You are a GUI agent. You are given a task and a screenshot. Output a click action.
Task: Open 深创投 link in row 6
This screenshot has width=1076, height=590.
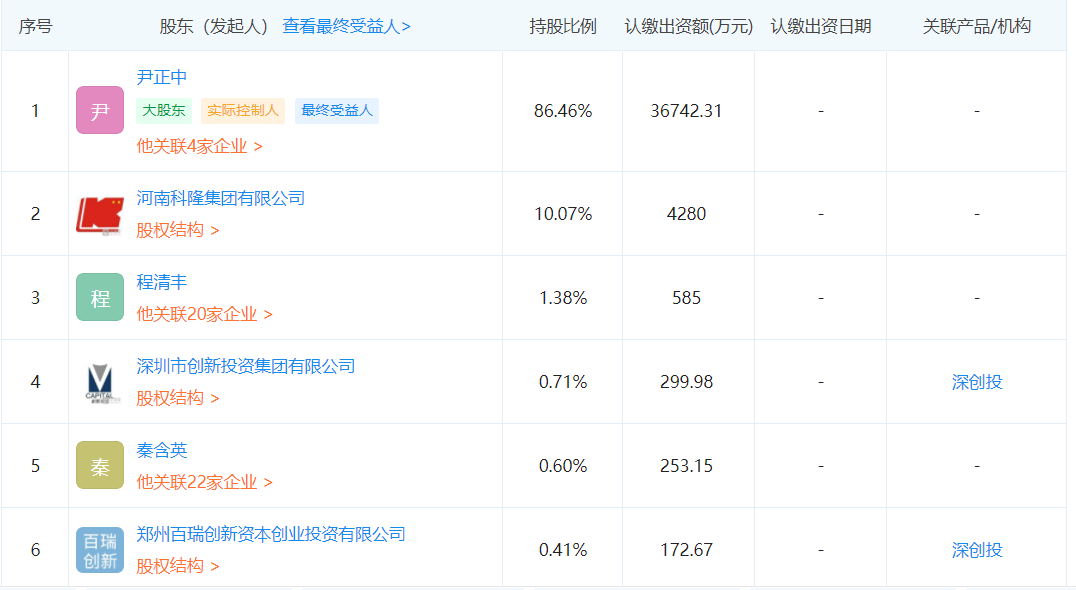pyautogui.click(x=976, y=550)
